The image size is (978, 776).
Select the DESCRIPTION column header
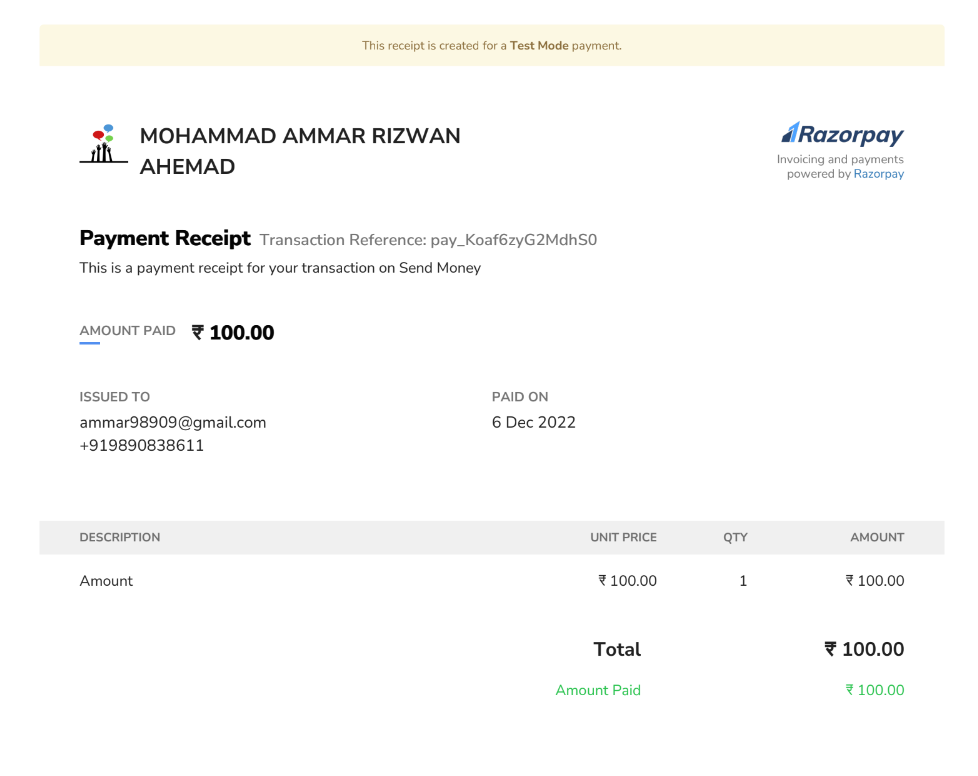coord(119,537)
